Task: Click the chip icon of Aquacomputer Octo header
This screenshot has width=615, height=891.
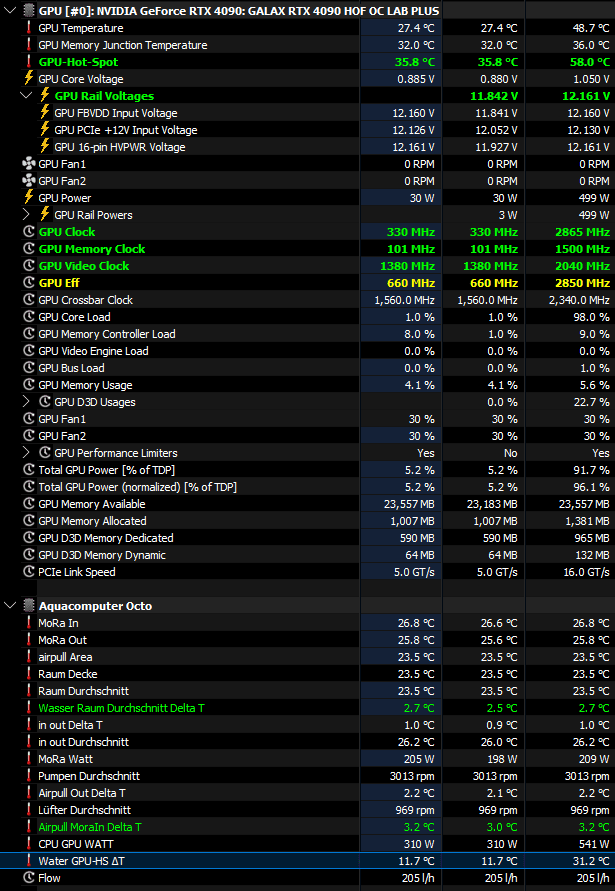Action: 28,606
